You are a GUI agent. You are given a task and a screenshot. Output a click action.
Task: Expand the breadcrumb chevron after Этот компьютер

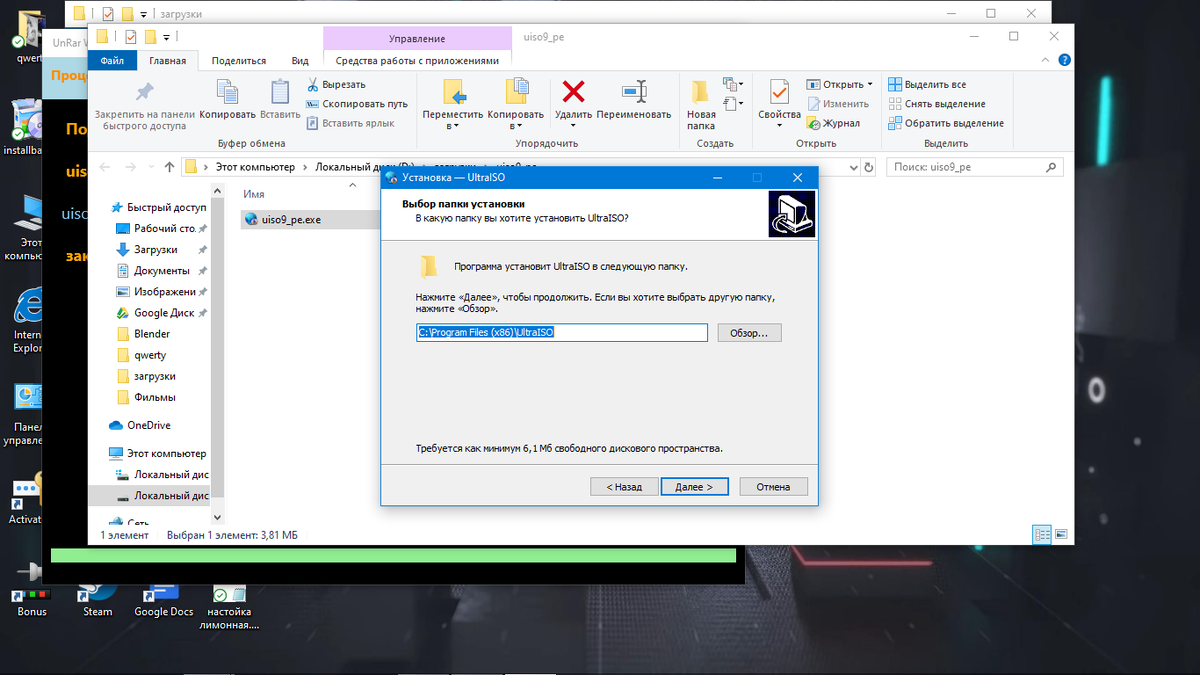point(305,167)
